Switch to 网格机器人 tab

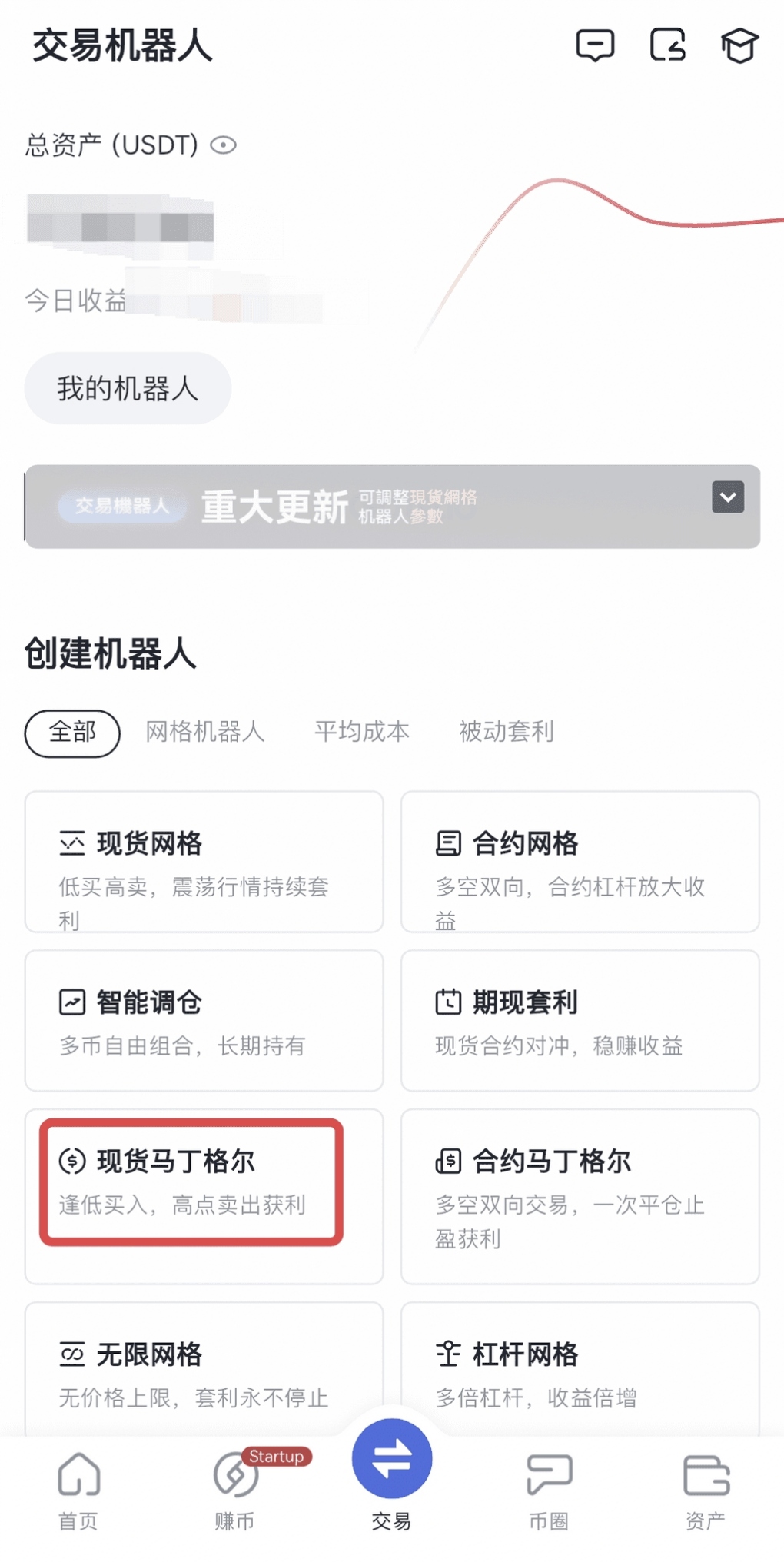click(204, 733)
